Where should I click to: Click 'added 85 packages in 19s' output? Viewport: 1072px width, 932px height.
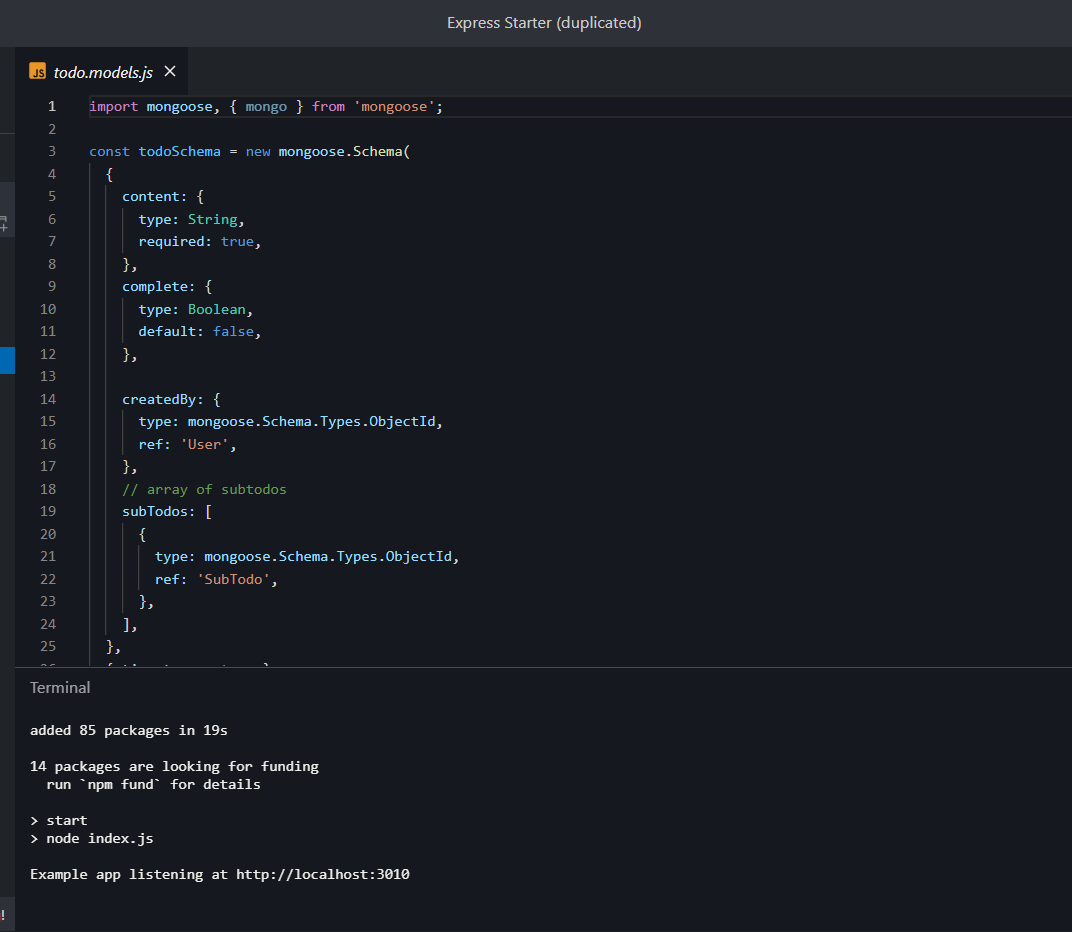(x=129, y=730)
